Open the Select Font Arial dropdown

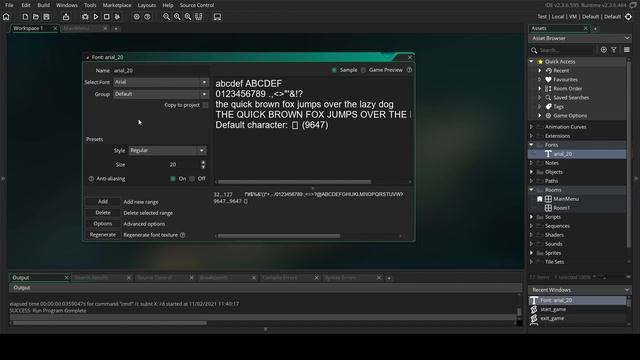pyautogui.click(x=160, y=82)
